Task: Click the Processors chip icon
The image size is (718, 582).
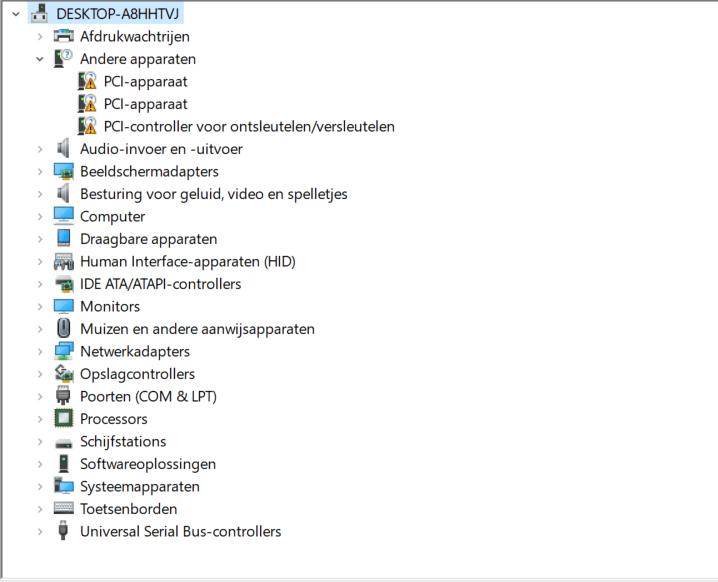Action: tap(63, 419)
